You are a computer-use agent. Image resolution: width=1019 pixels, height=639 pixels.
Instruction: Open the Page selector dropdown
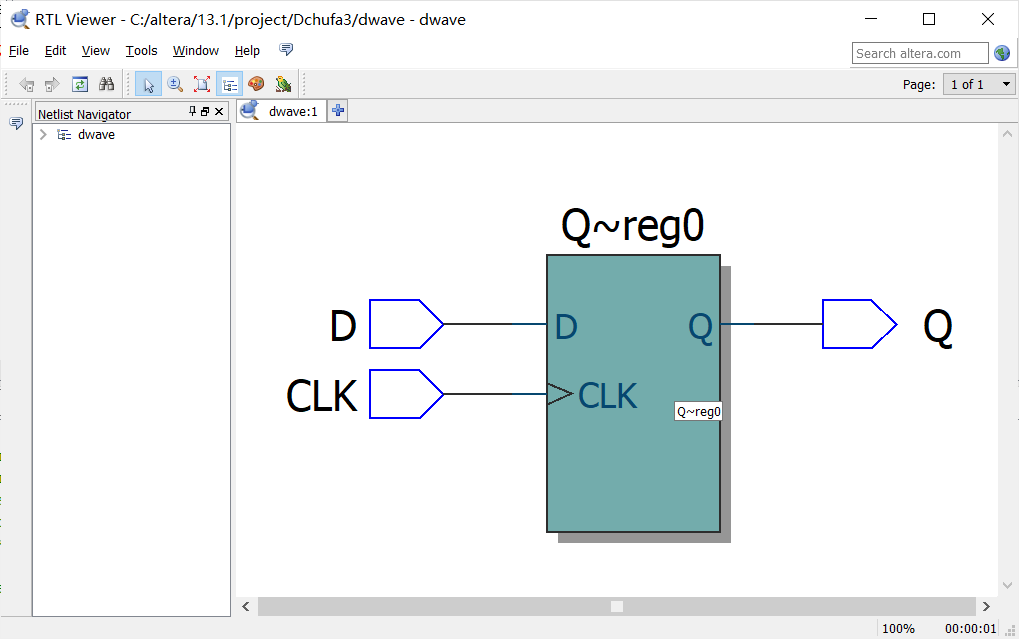[x=978, y=84]
